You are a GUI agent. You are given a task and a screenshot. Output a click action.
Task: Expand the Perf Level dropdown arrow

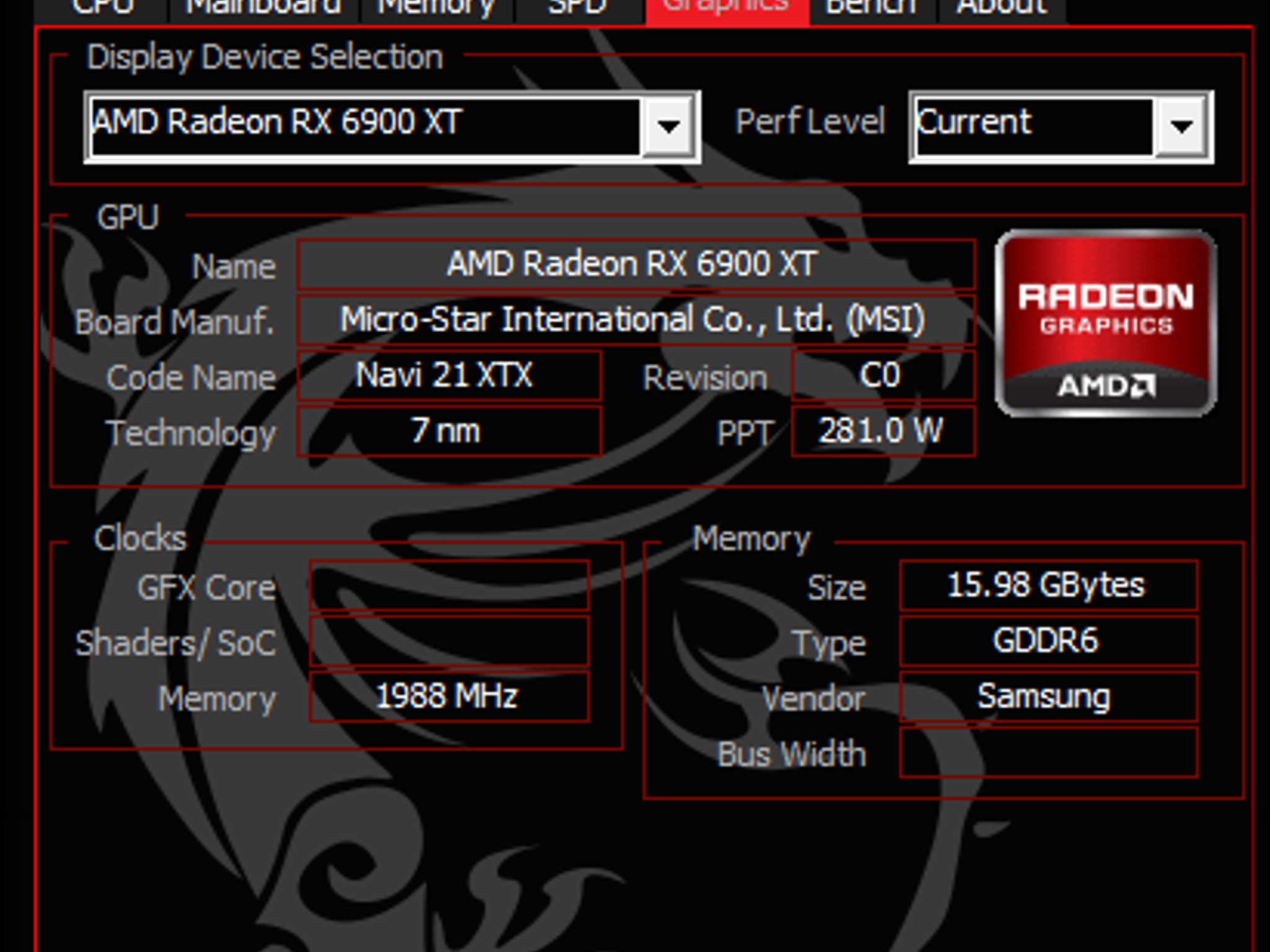1181,127
